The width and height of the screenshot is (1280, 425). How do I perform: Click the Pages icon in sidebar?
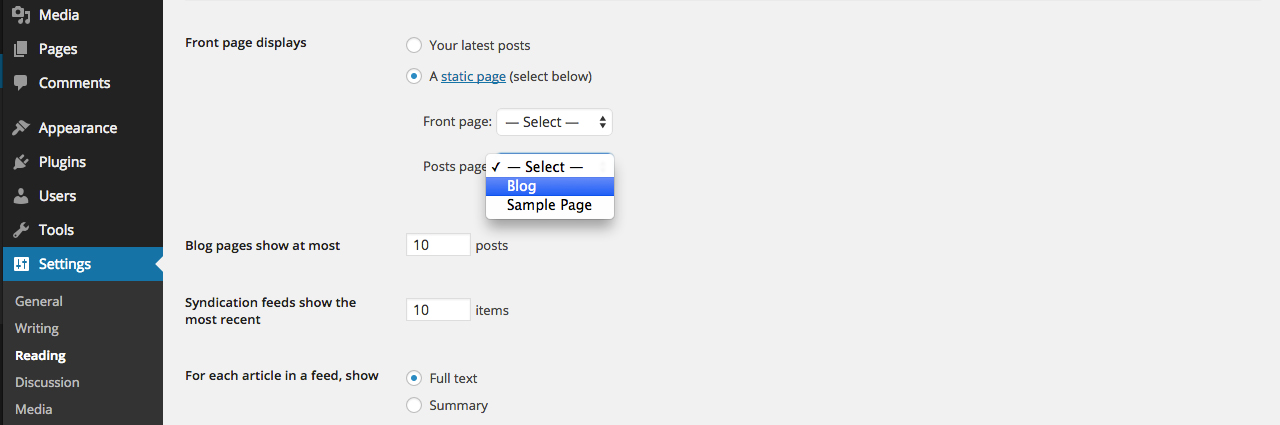21,49
